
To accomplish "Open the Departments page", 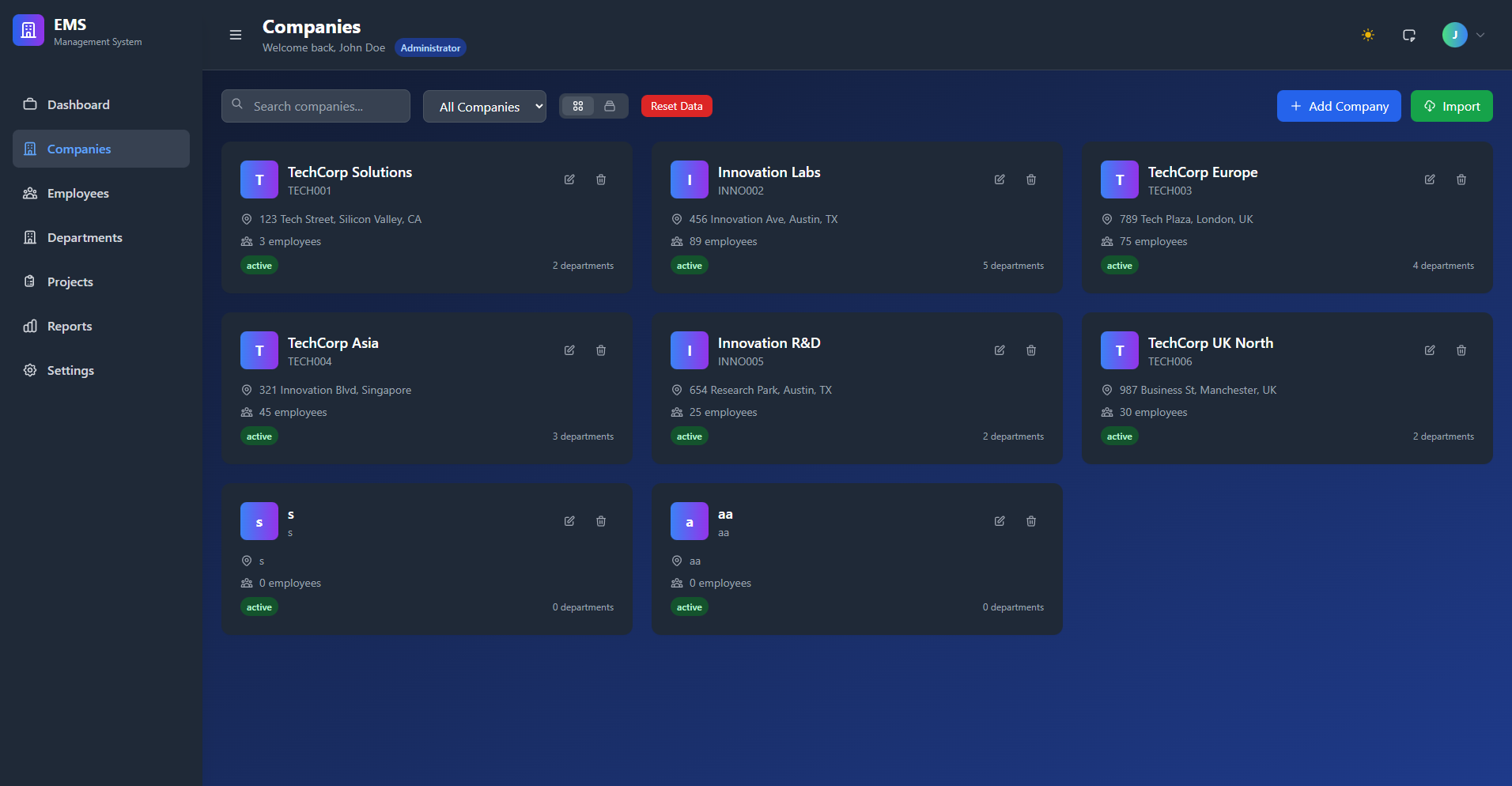I will [x=85, y=237].
